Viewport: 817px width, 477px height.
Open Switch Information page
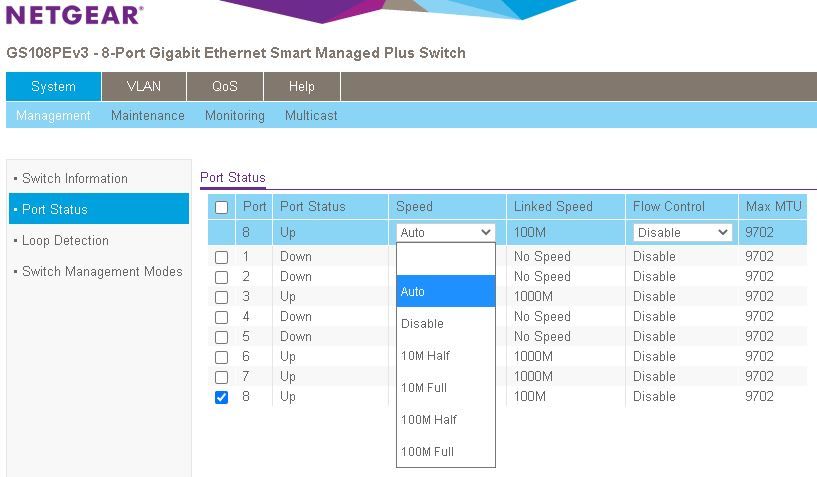75,178
